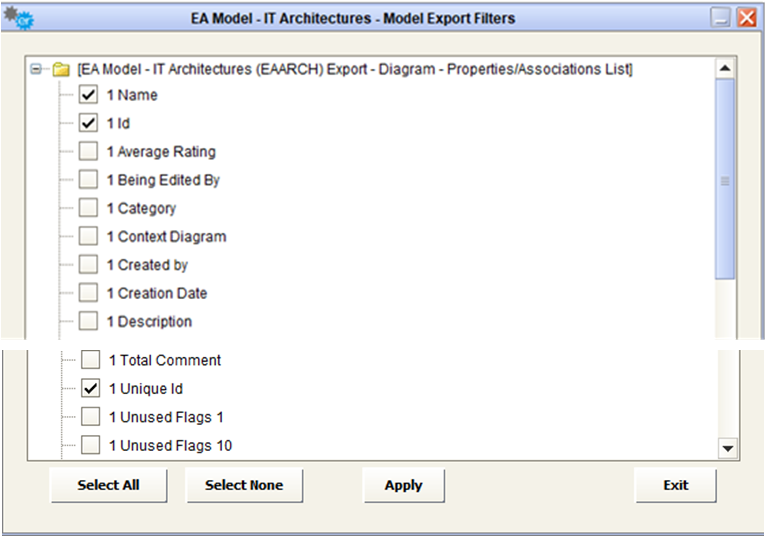The image size is (765, 538).
Task: Enable the 1 Average Rating checkbox
Action: coord(88,152)
